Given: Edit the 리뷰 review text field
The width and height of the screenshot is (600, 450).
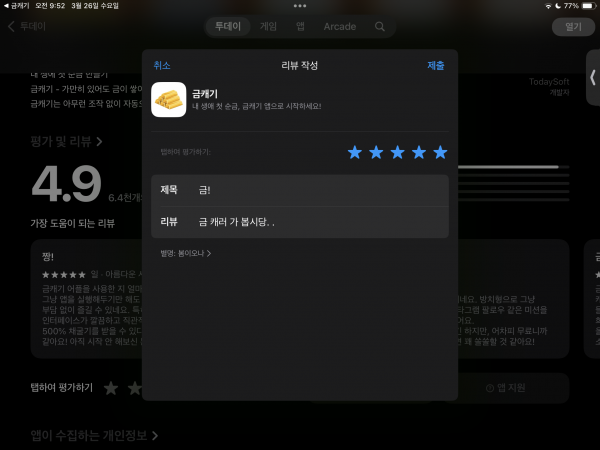Looking at the screenshot, I should click(x=300, y=222).
